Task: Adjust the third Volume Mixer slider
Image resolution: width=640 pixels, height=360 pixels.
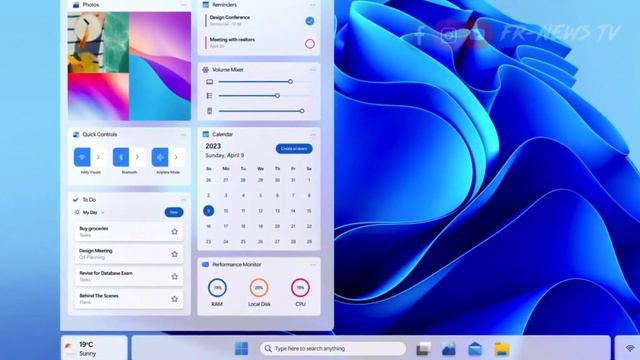Action: pos(302,111)
